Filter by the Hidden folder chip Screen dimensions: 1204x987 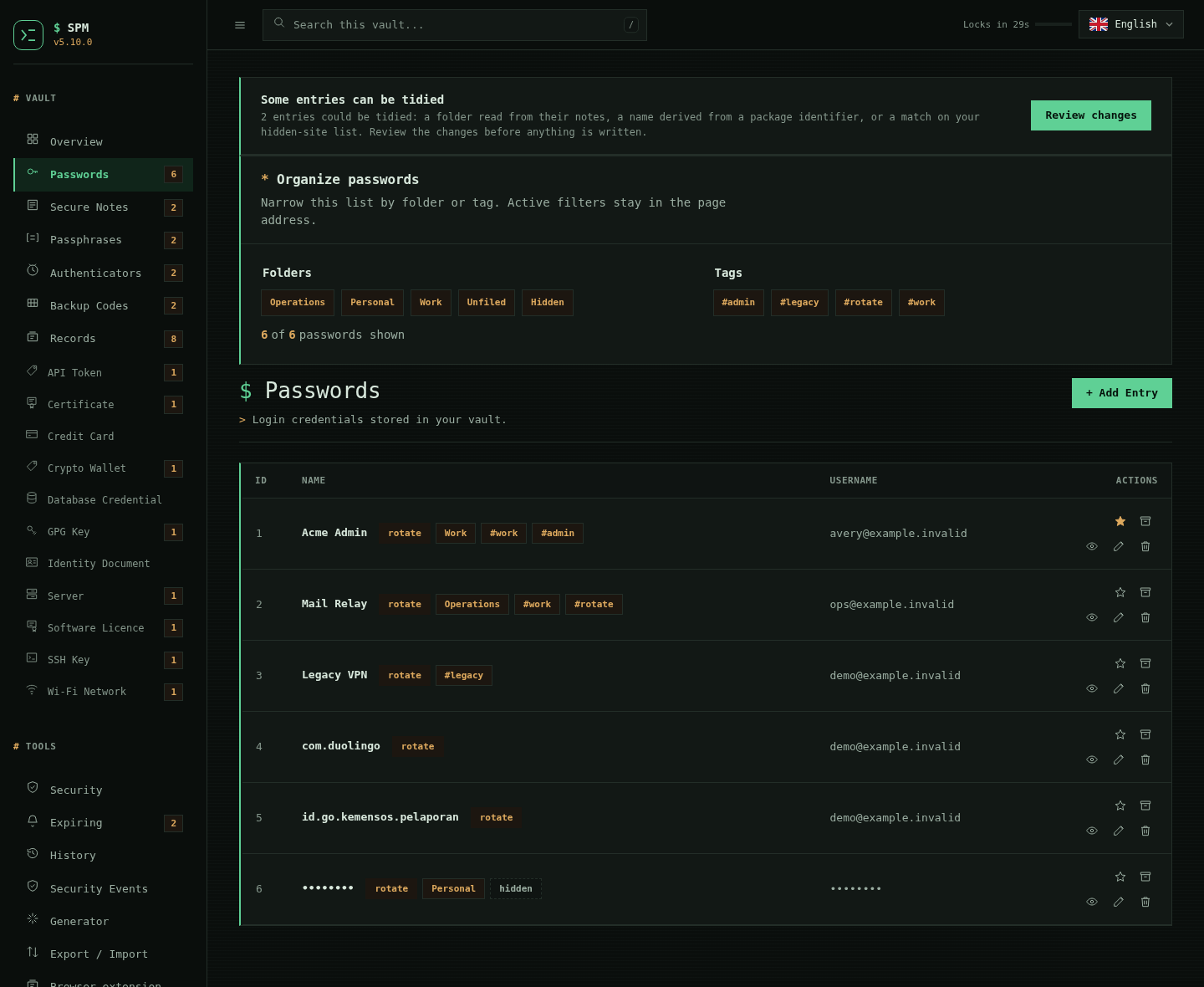(548, 303)
